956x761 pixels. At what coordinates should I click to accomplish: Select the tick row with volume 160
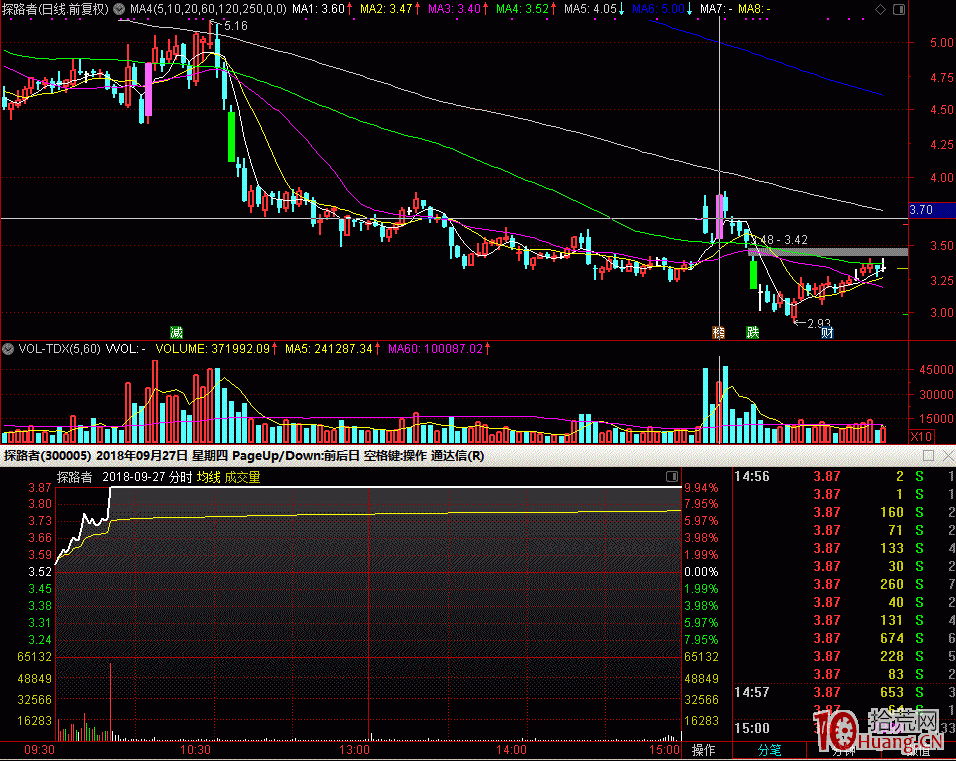[844, 512]
